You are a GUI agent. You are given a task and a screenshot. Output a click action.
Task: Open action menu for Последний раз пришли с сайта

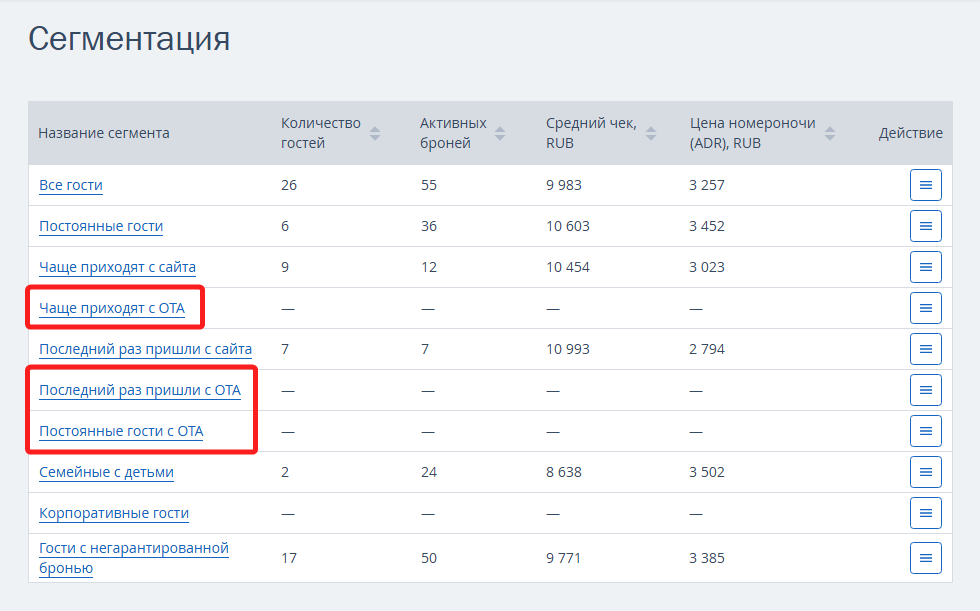(x=926, y=349)
